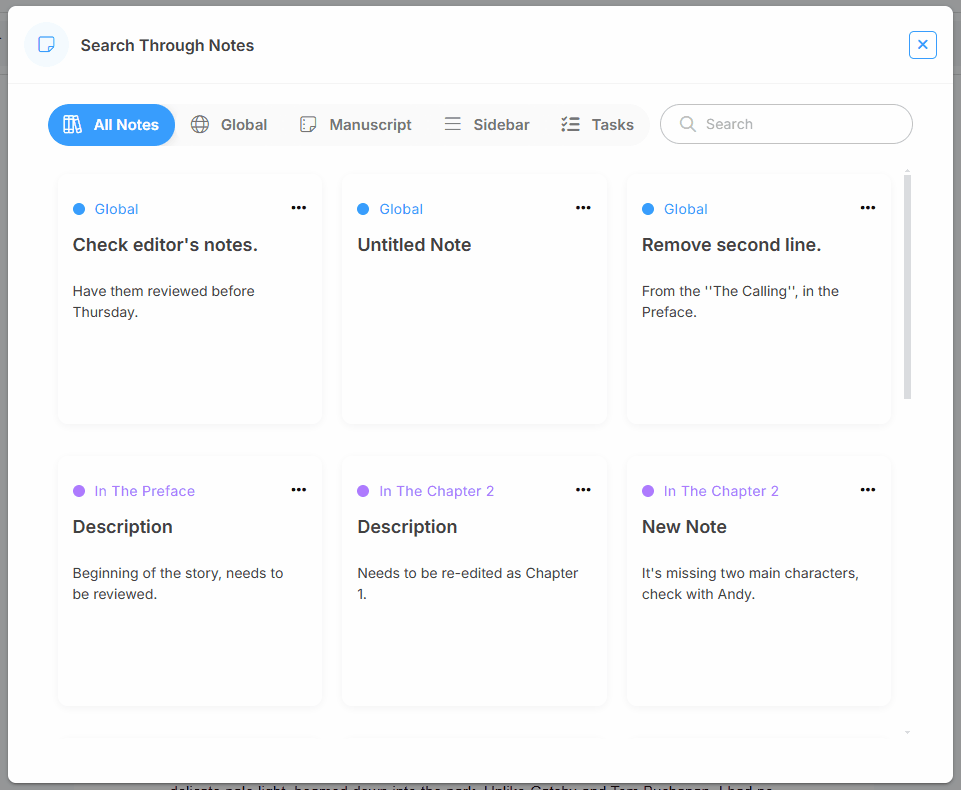The width and height of the screenshot is (961, 790).
Task: Expand options for Remove second line note
Action: coord(867,208)
